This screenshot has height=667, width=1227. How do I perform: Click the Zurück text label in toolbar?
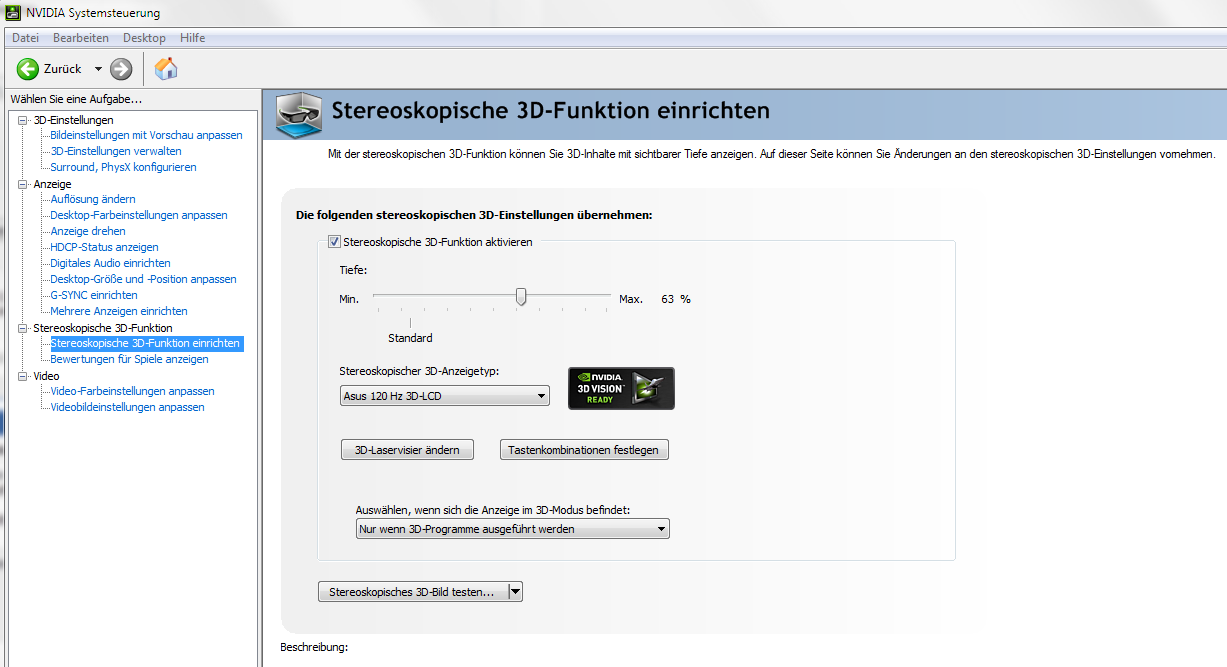pos(63,69)
